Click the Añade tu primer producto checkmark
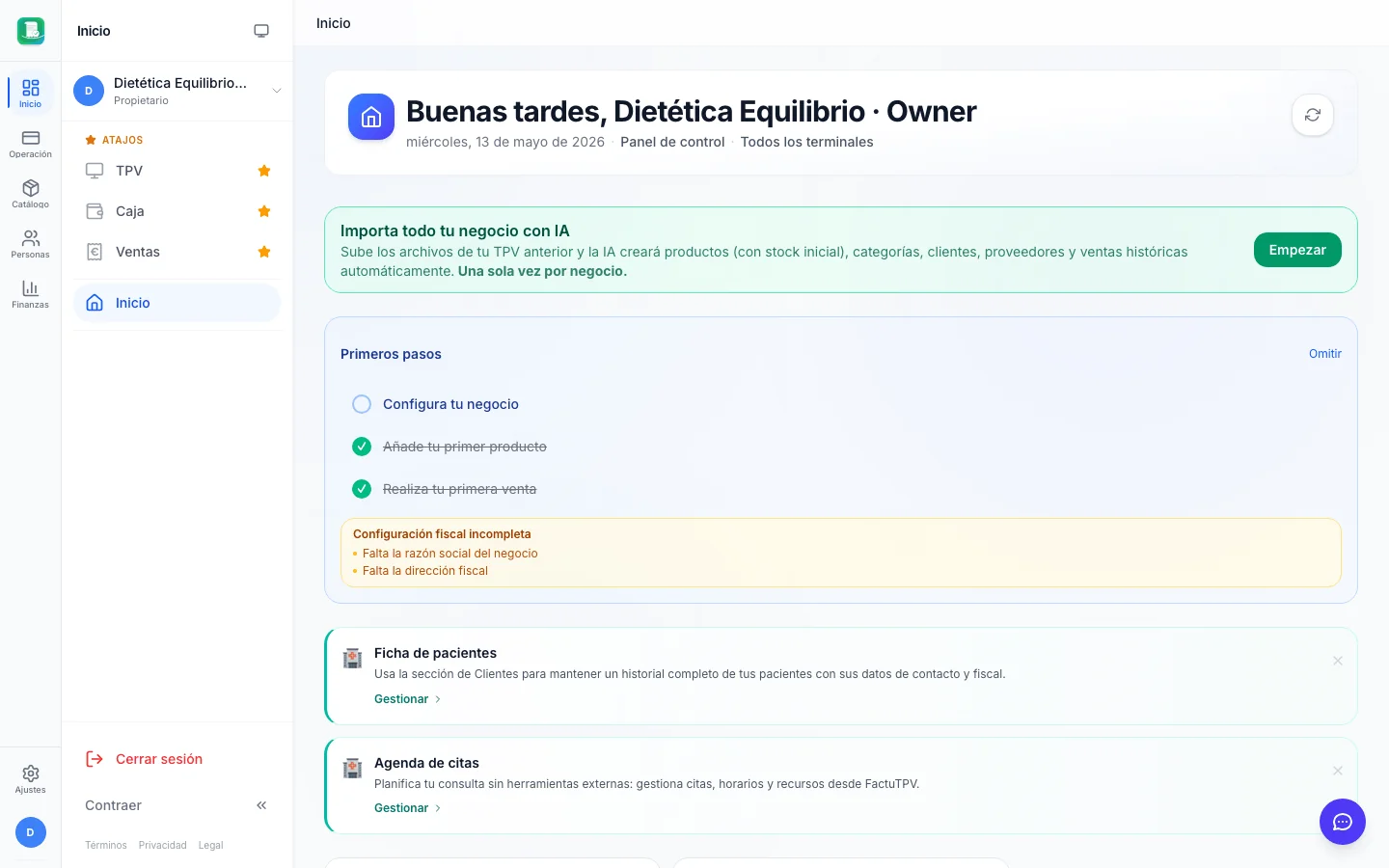Screen dimensions: 1389x868 click(x=362, y=447)
